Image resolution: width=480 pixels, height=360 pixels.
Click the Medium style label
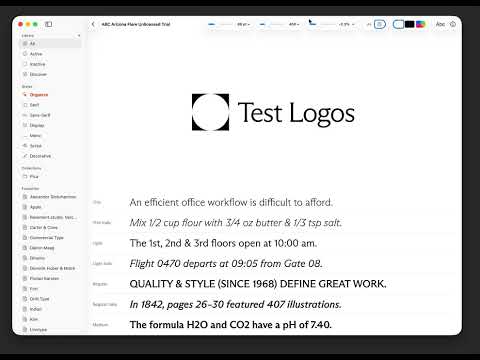click(100, 325)
